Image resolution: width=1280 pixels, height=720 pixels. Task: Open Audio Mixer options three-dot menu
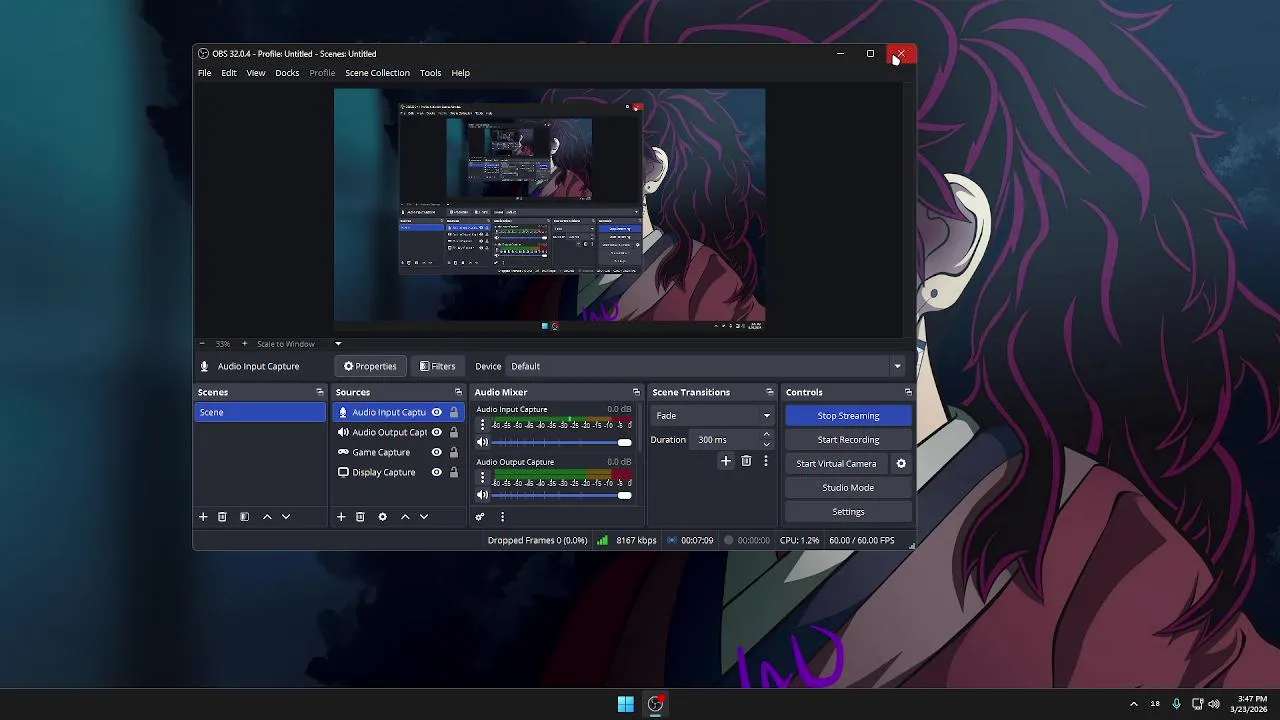[502, 517]
